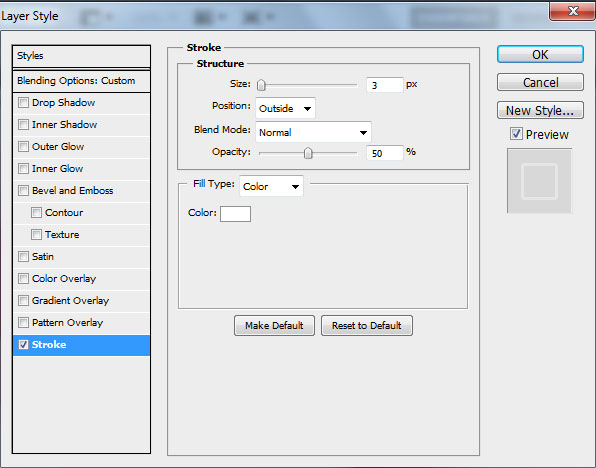Viewport: 596px width, 468px height.
Task: Tick the Inner Shadow checkbox
Action: coord(23,125)
